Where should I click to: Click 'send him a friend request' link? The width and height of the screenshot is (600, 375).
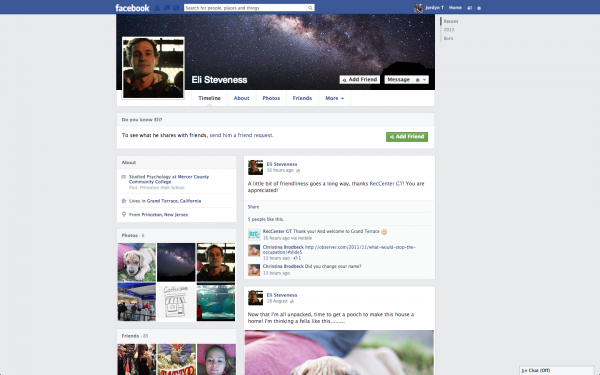pos(241,135)
